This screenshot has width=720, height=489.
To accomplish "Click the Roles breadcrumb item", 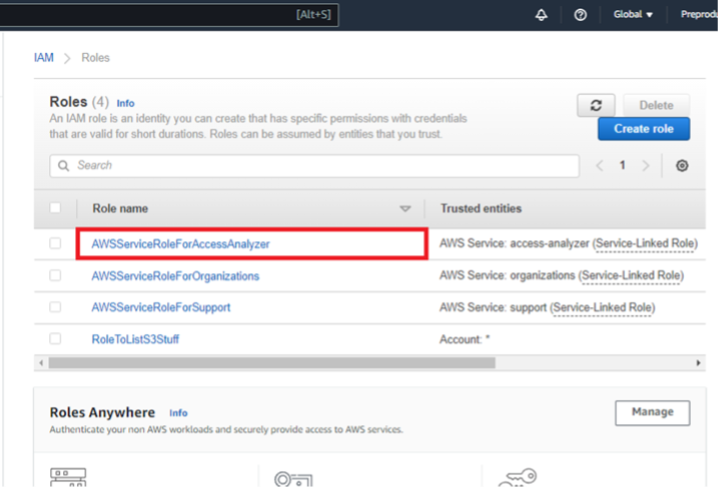I will click(x=96, y=57).
